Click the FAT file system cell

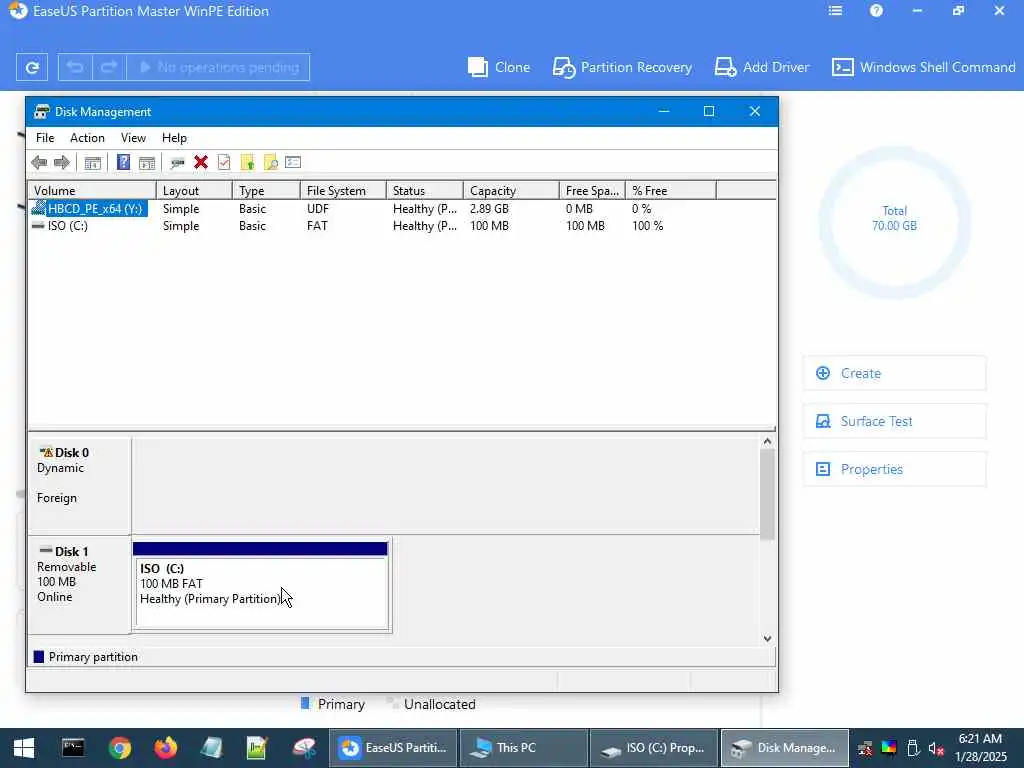(317, 226)
